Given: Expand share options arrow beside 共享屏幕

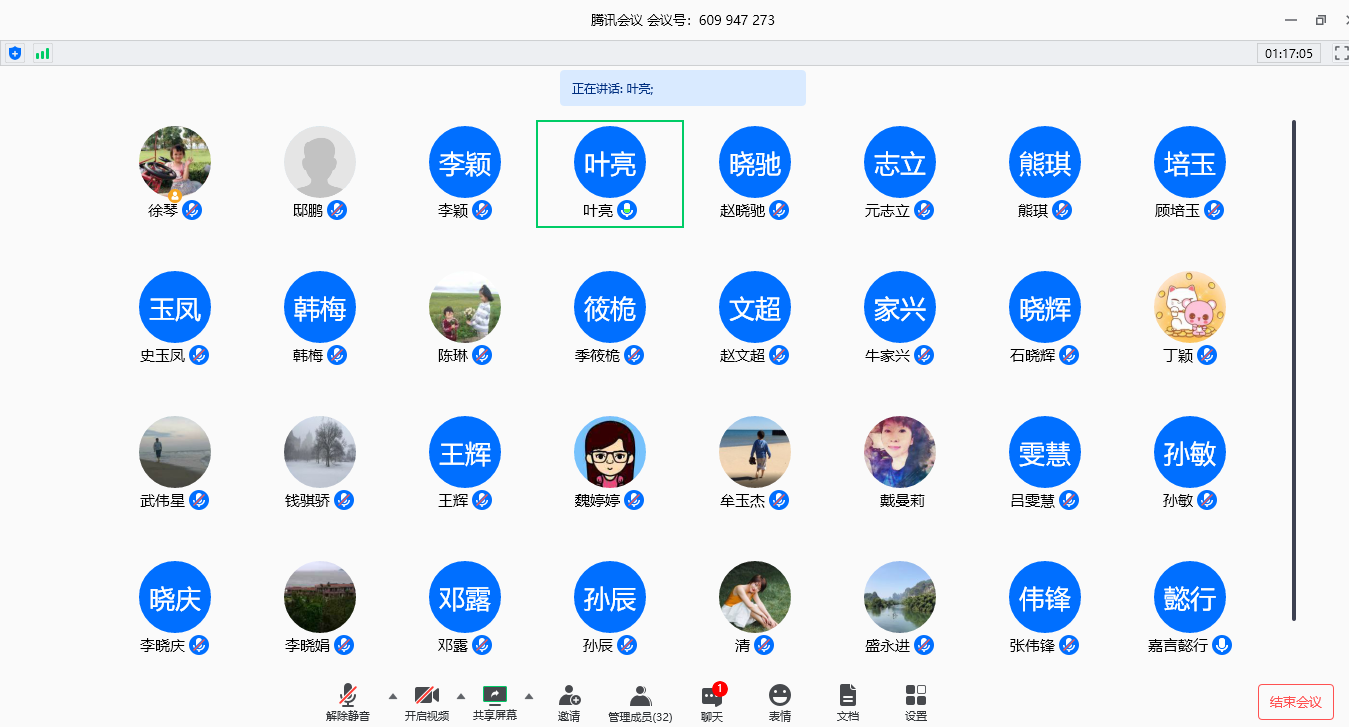Looking at the screenshot, I should click(529, 696).
